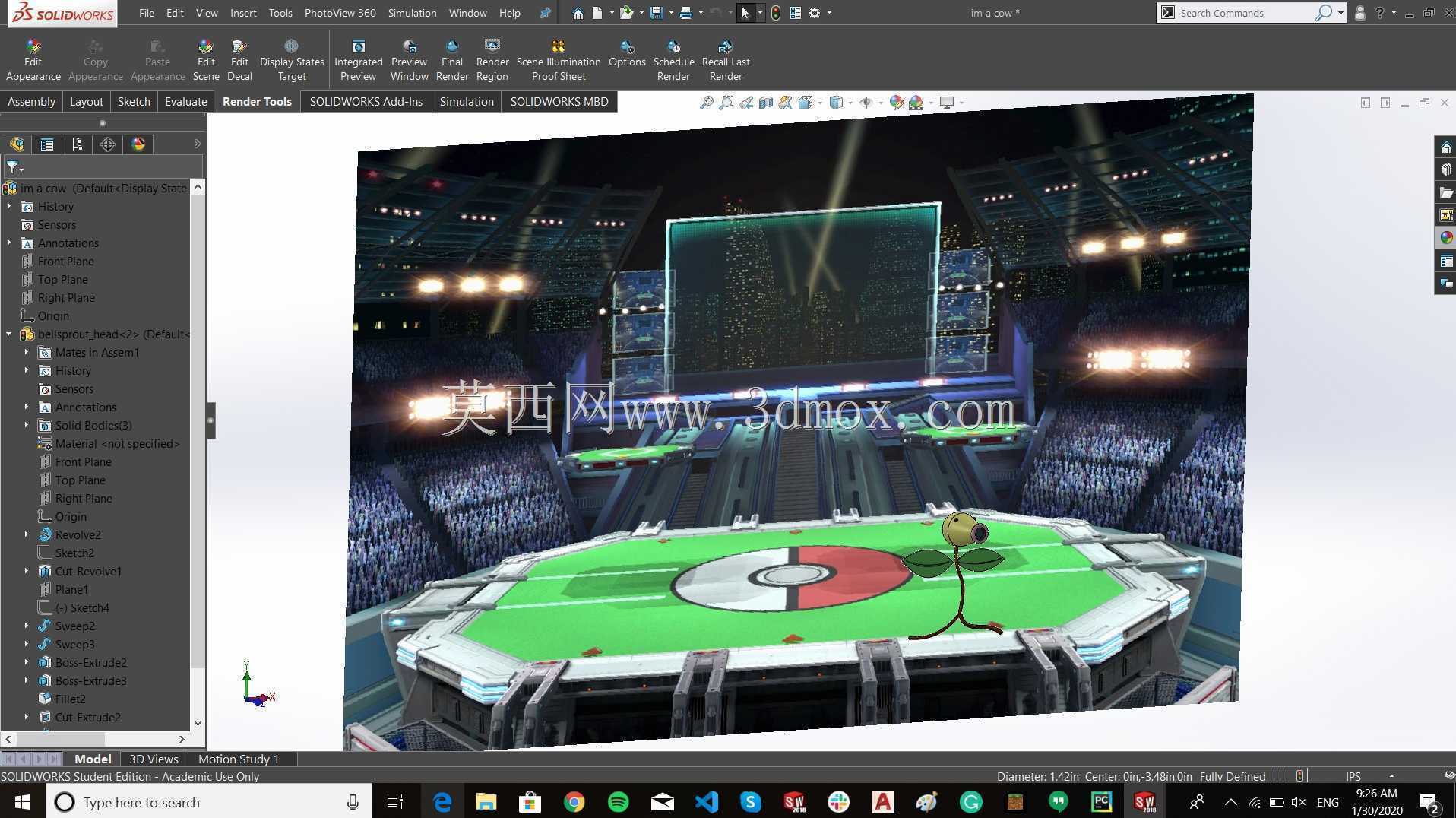Expand the top-level History node

coord(9,206)
